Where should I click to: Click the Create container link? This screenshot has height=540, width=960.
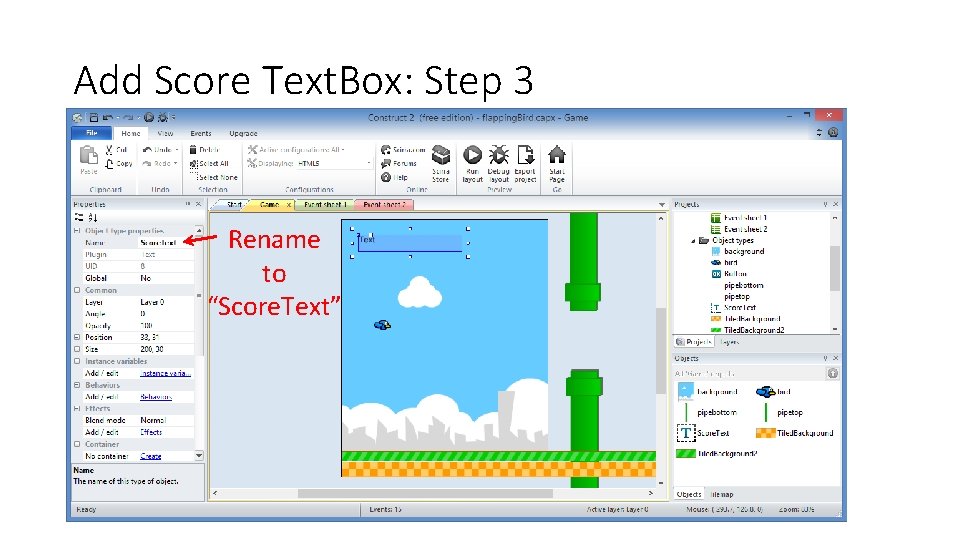click(x=151, y=456)
